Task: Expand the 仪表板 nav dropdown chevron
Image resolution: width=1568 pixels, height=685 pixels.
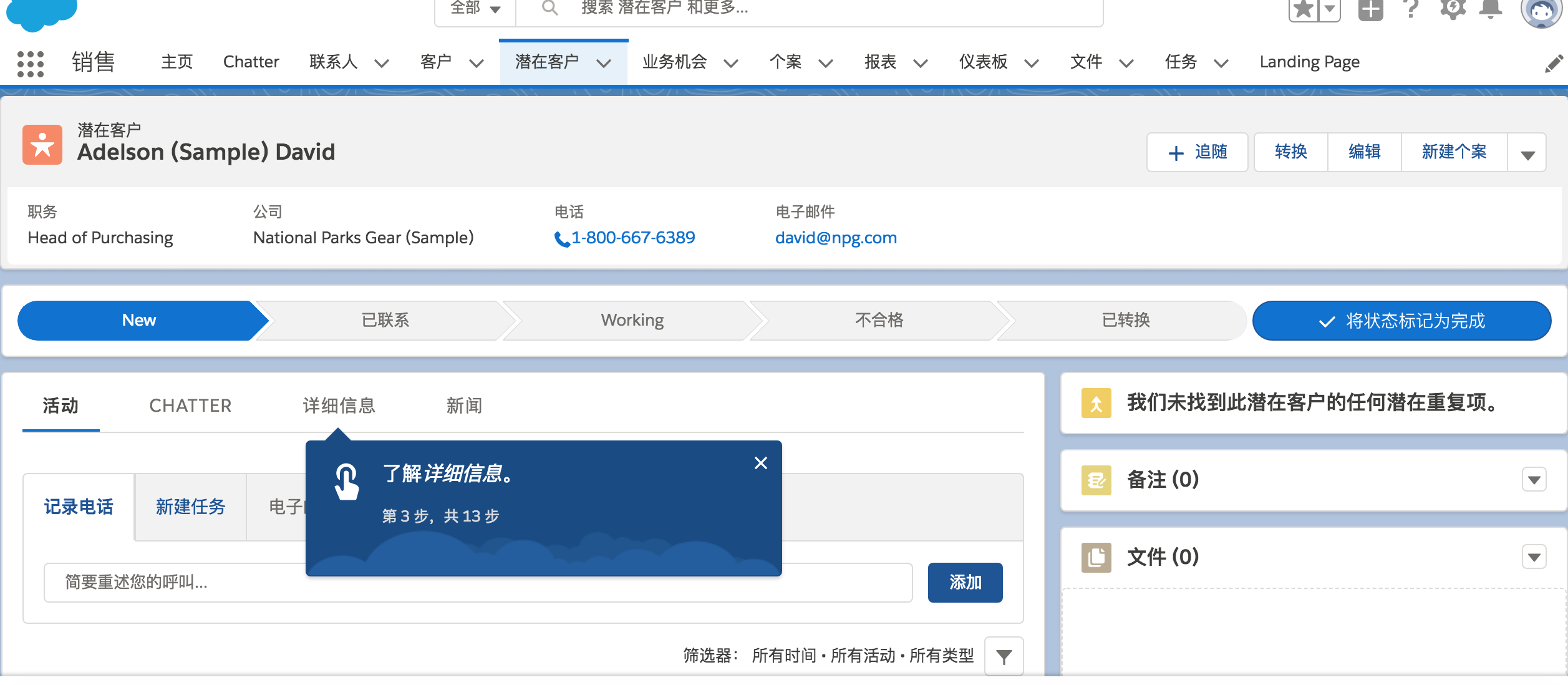Action: tap(1032, 64)
